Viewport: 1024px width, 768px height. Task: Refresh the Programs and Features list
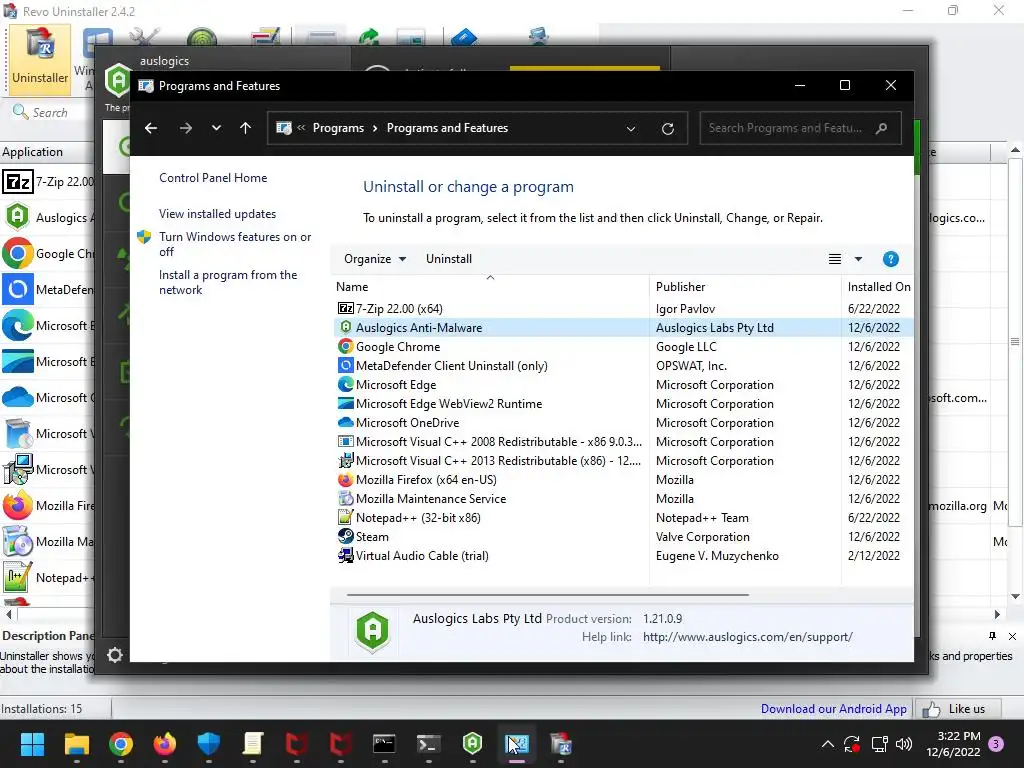[x=667, y=129]
